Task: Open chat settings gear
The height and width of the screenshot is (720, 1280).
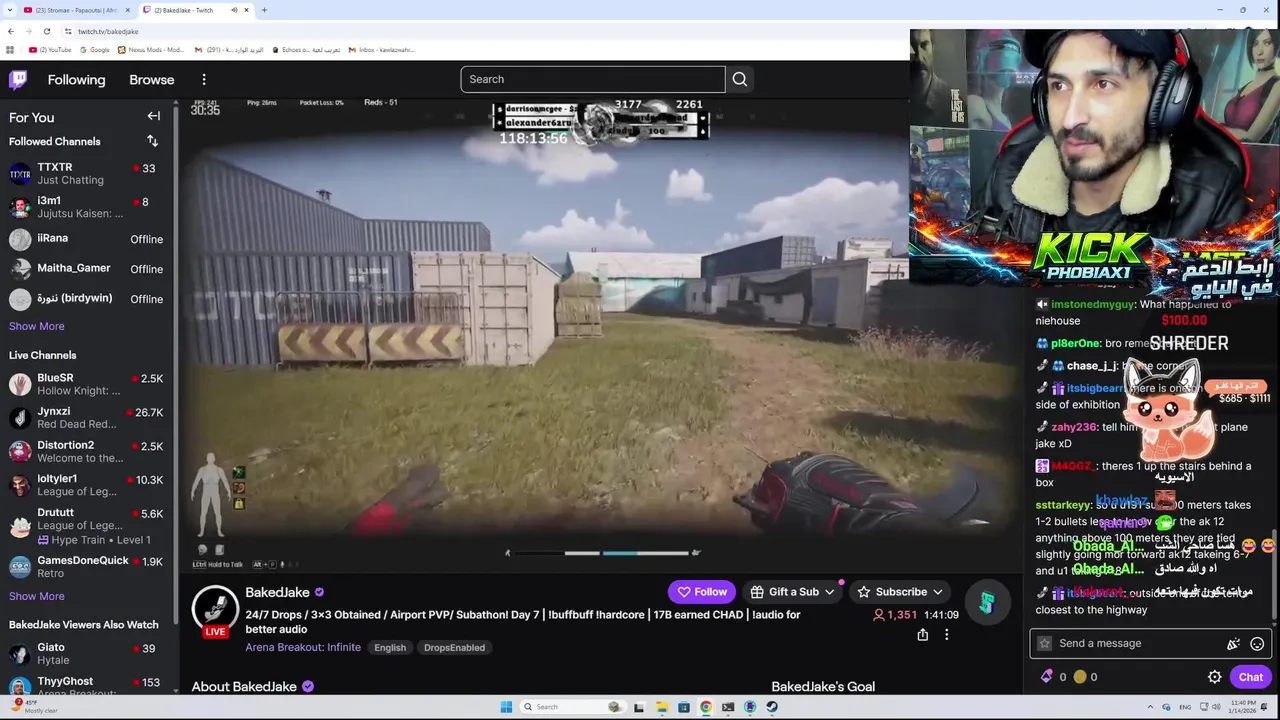Action: pos(1214,677)
